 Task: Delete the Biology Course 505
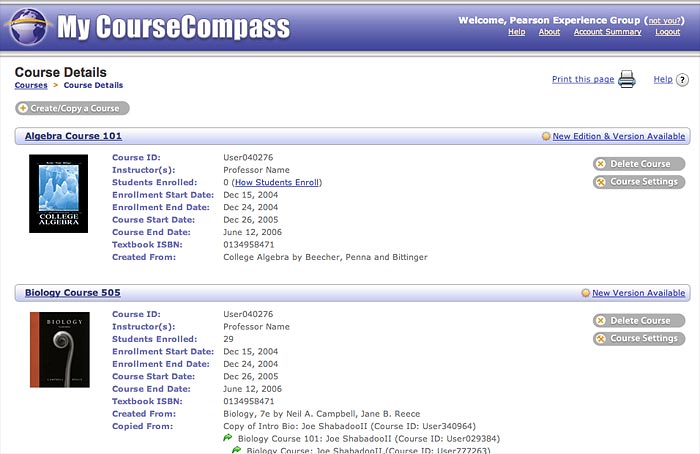(x=639, y=321)
